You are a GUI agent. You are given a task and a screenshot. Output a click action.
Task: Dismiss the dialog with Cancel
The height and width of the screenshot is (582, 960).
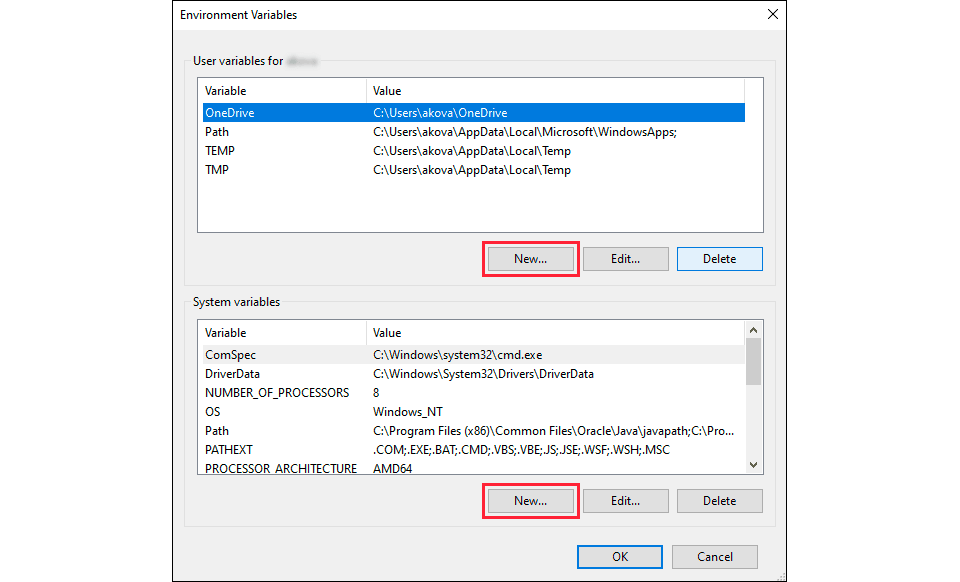[x=714, y=556]
